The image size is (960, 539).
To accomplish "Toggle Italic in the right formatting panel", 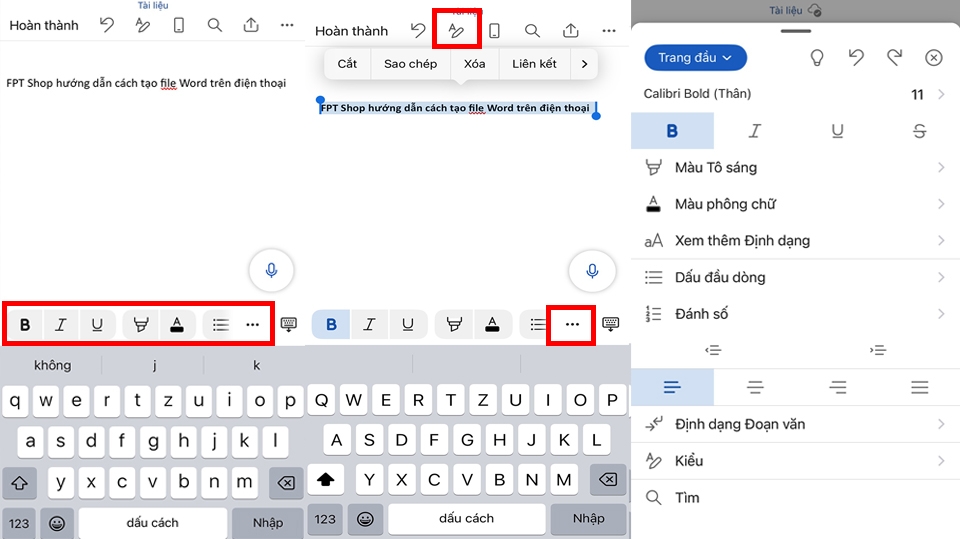I will click(x=755, y=130).
